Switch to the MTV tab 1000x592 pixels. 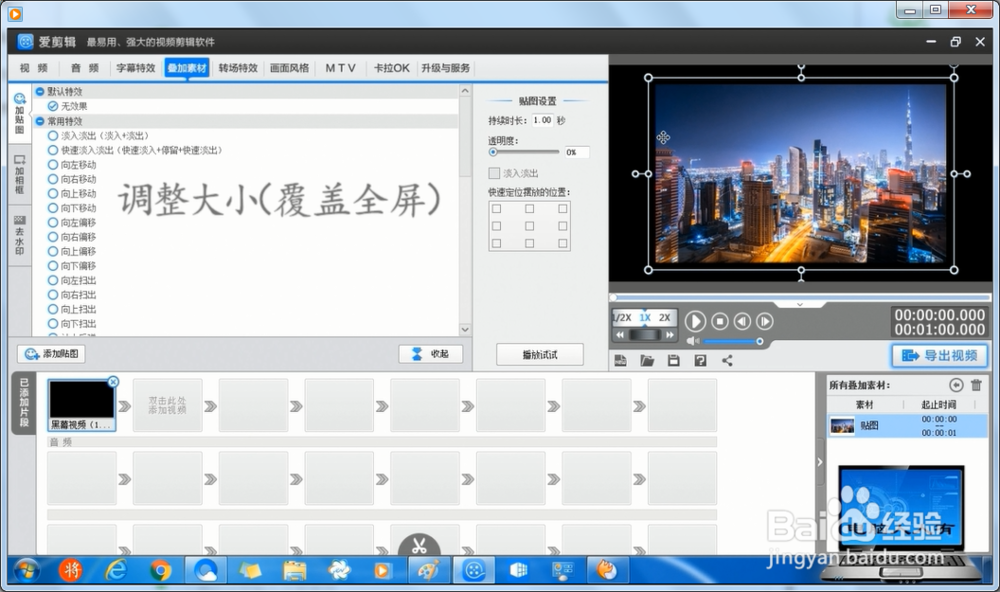coord(341,68)
